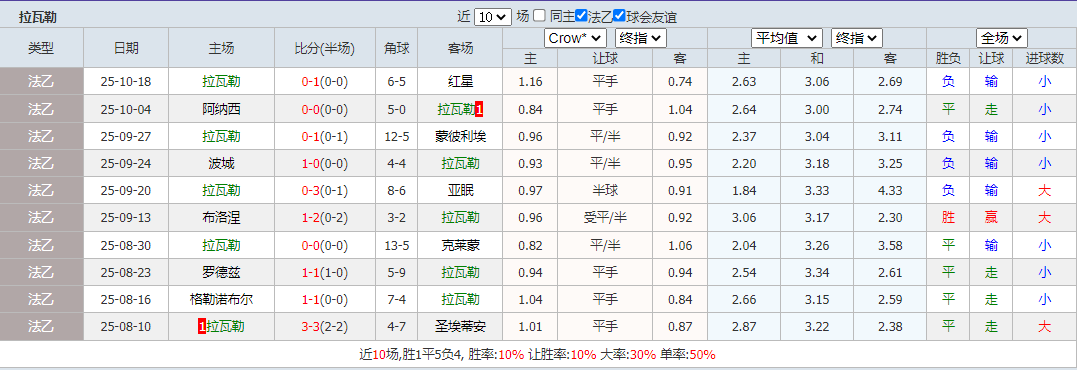Screen dimensions: 1081x370
Task: Open the 0-3(0-1) score against 亚眠
Action: coord(325,191)
